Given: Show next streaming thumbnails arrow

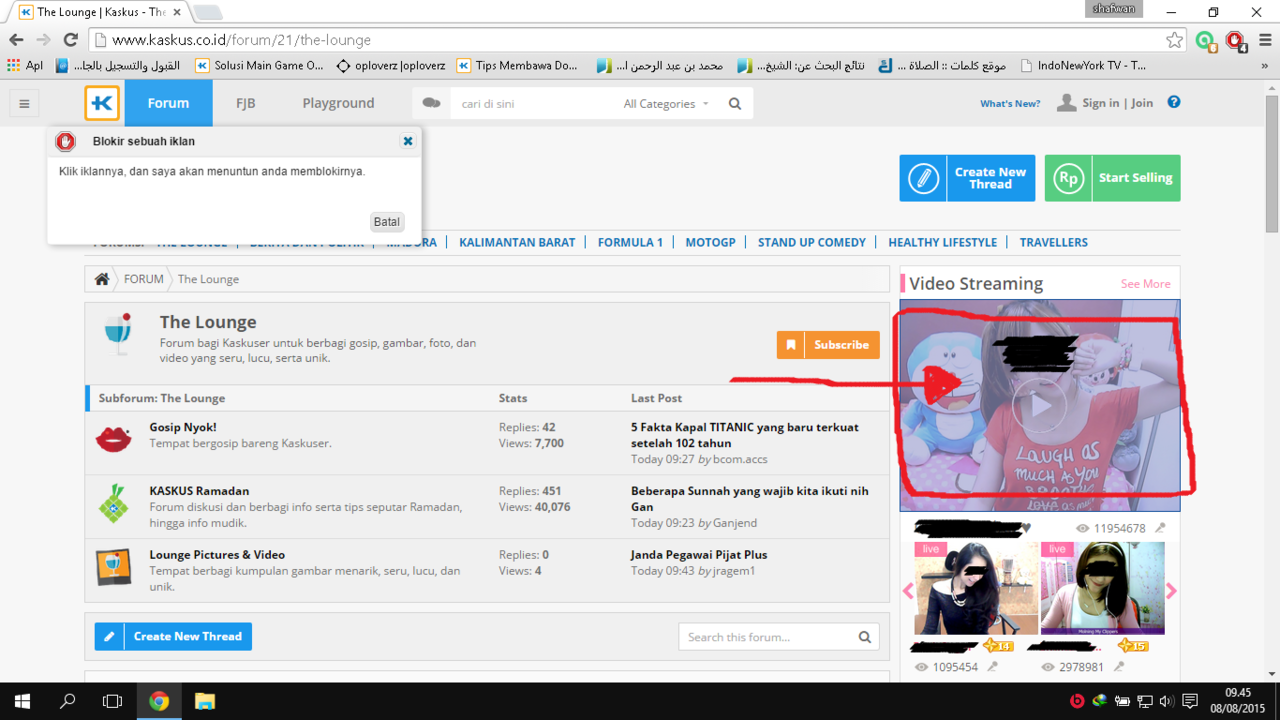Looking at the screenshot, I should 1171,591.
